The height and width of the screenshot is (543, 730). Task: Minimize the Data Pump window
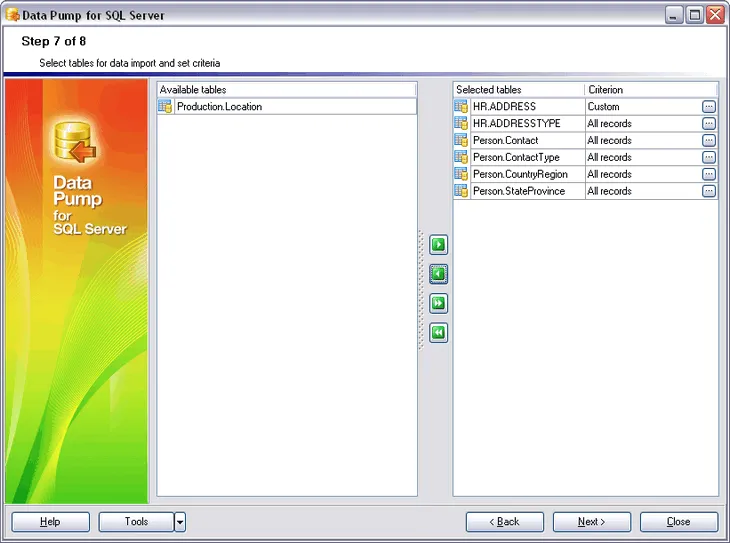tap(673, 15)
